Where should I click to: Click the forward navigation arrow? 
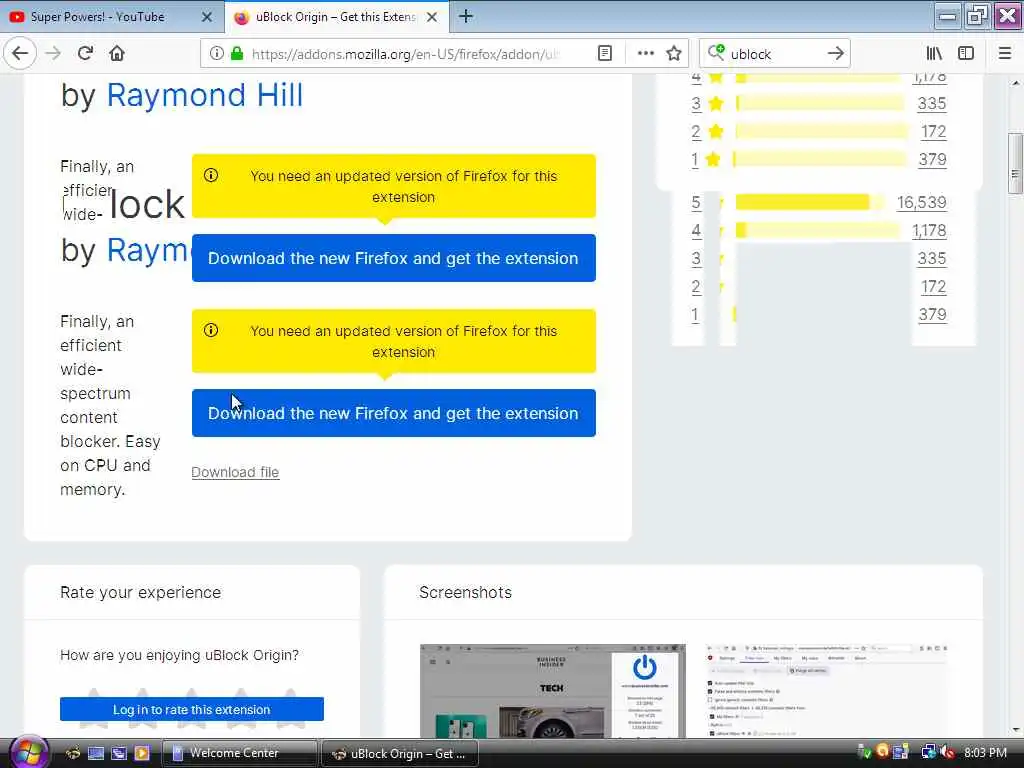point(53,54)
